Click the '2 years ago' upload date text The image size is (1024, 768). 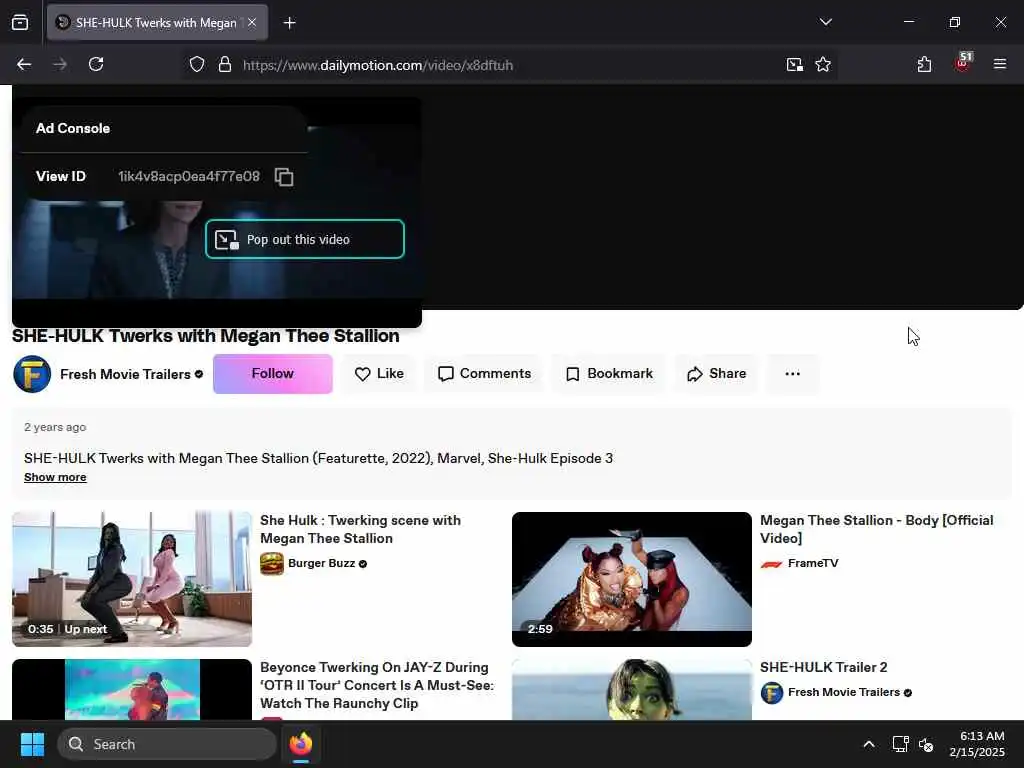tap(55, 427)
